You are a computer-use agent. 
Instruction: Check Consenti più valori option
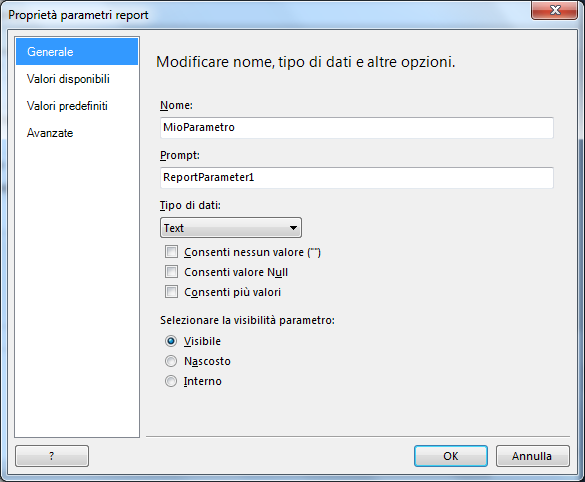coord(171,291)
